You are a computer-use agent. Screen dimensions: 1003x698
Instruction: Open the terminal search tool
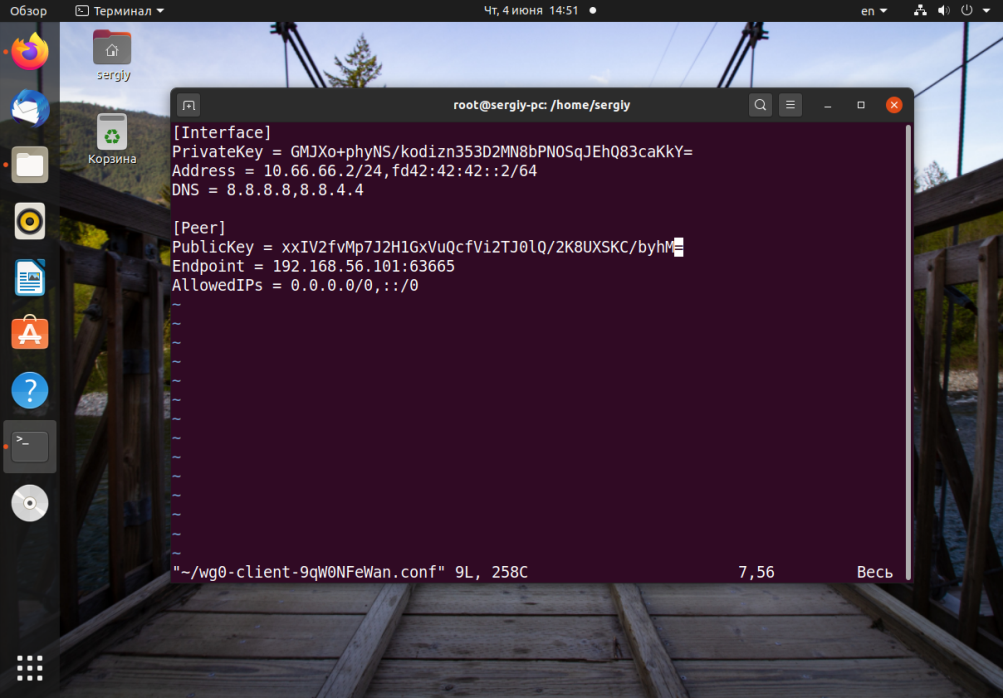760,105
